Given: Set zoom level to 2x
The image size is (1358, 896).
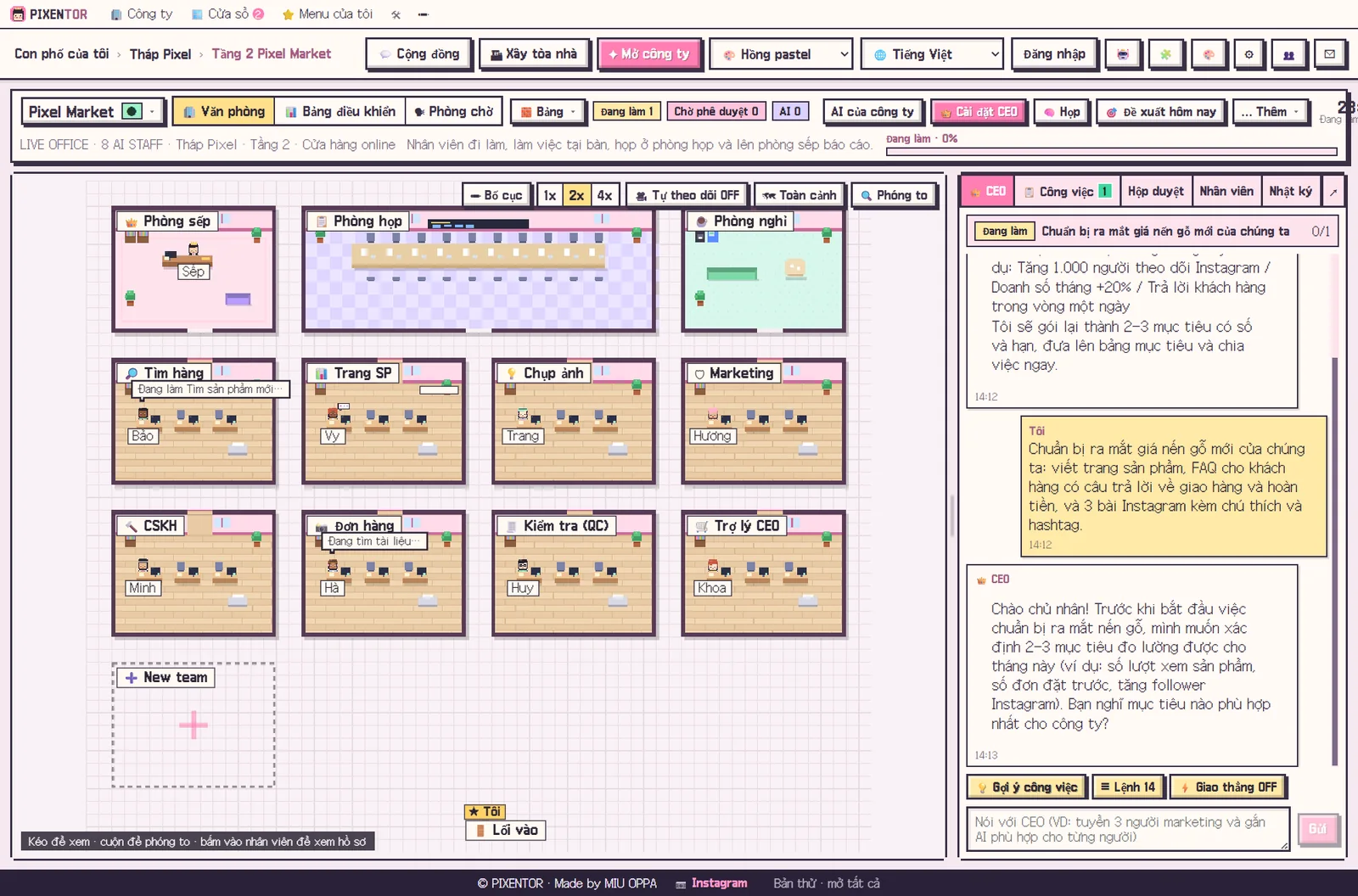Looking at the screenshot, I should pyautogui.click(x=576, y=195).
